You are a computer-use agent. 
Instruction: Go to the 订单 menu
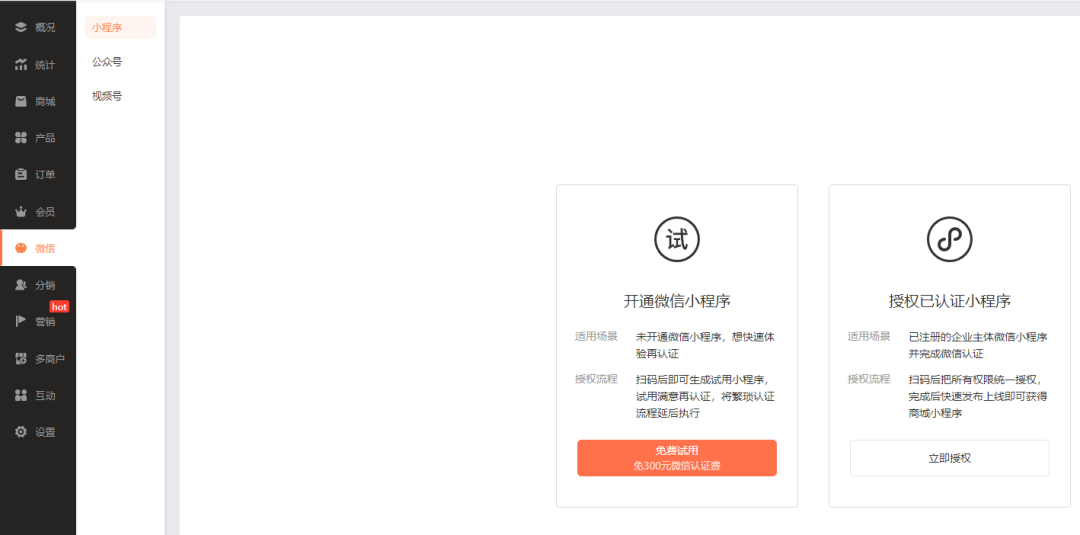(38, 175)
